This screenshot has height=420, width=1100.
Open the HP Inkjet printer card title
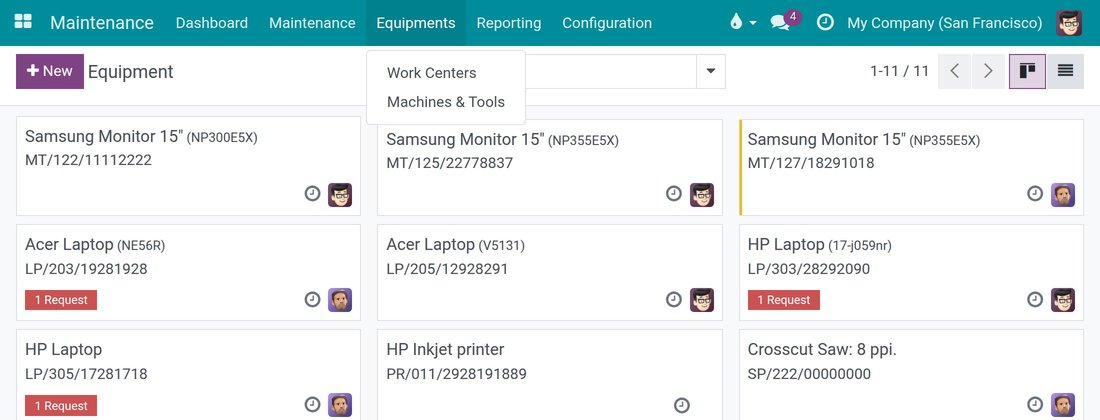445,349
